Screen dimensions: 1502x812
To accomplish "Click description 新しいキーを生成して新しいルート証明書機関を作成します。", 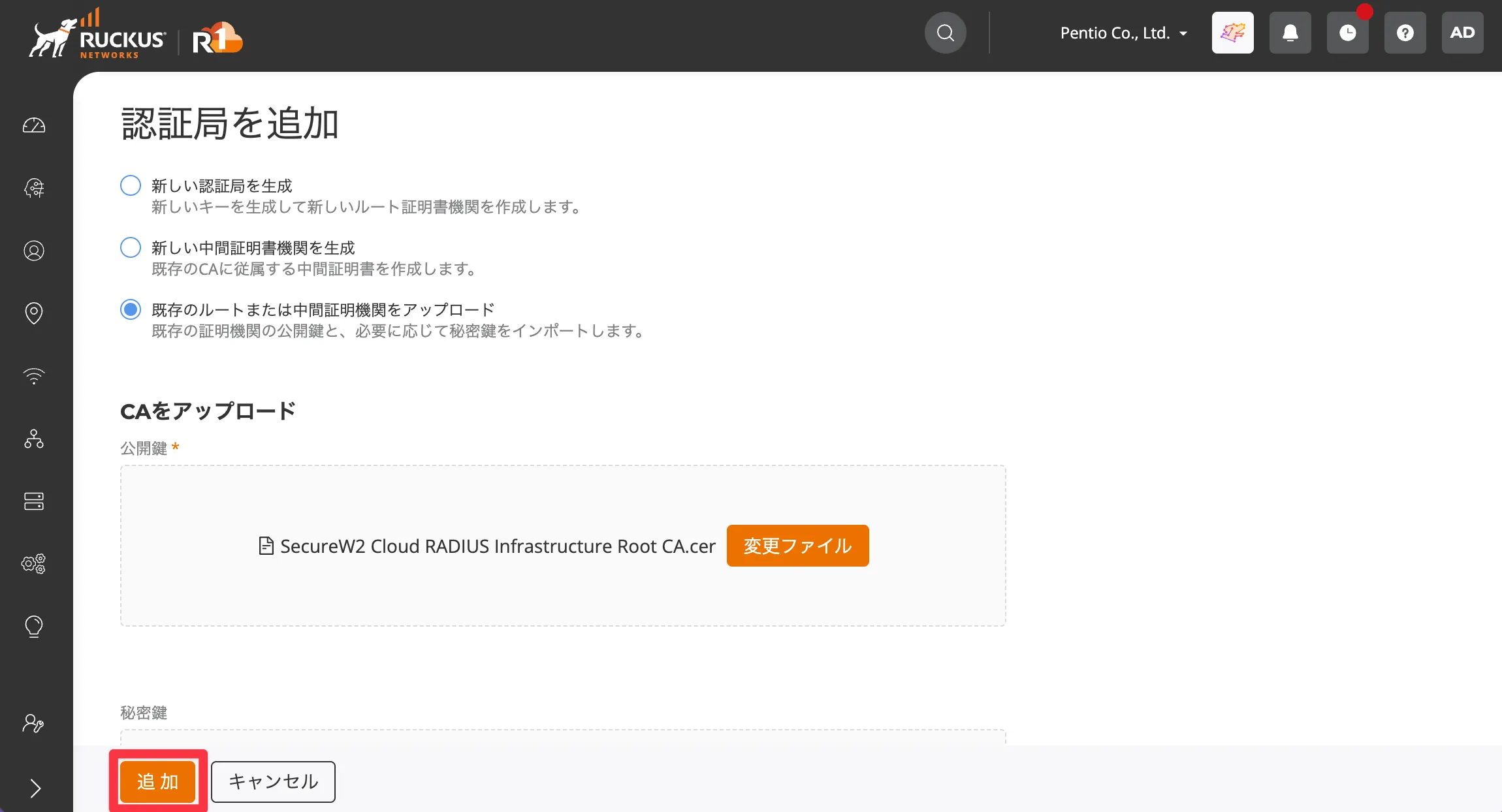I will (367, 207).
